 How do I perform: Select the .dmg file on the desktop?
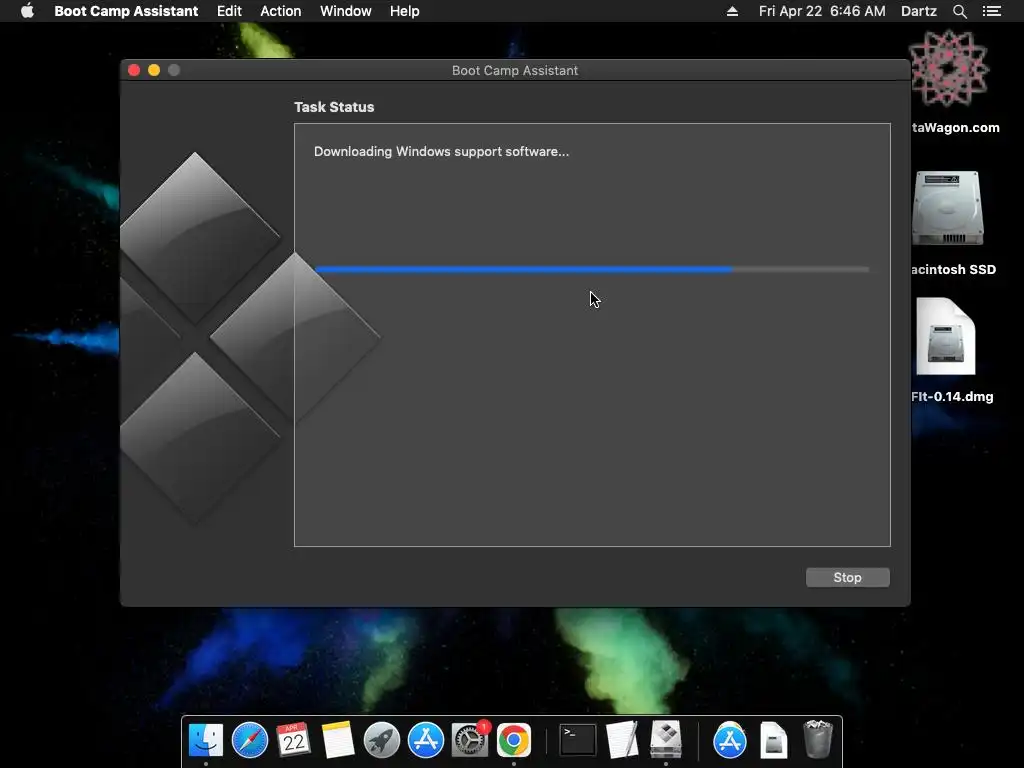(x=946, y=336)
